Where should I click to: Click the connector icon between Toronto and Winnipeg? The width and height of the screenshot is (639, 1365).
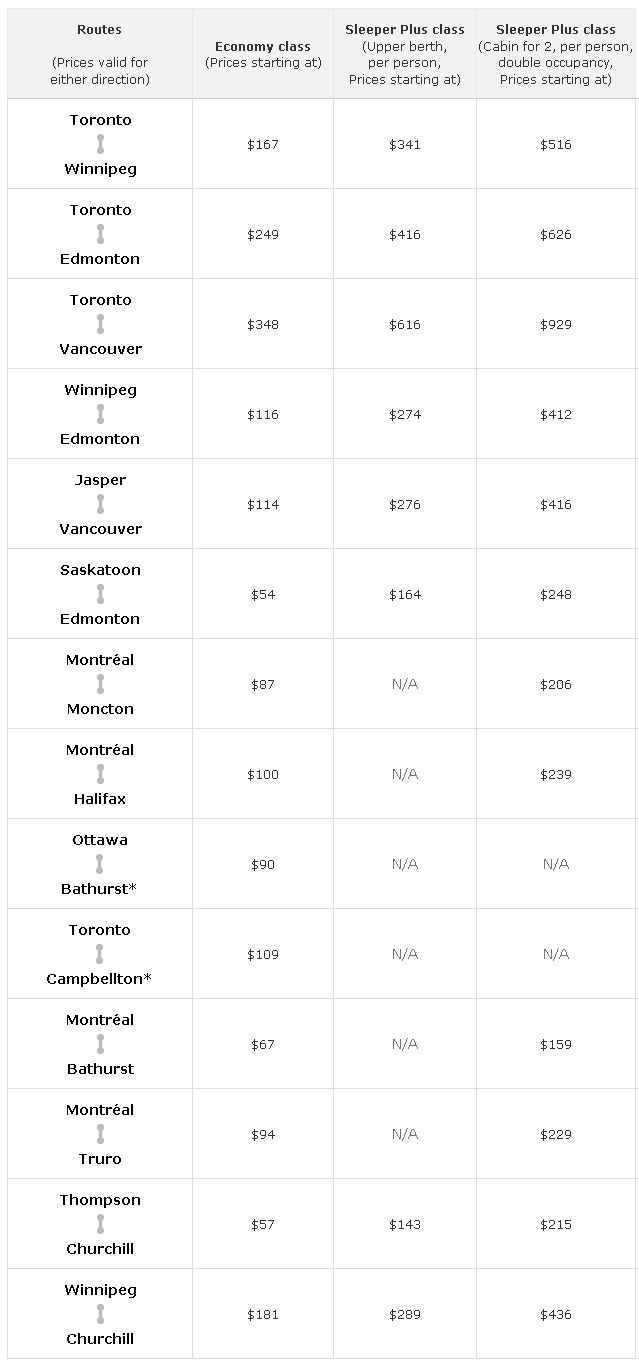[x=100, y=144]
